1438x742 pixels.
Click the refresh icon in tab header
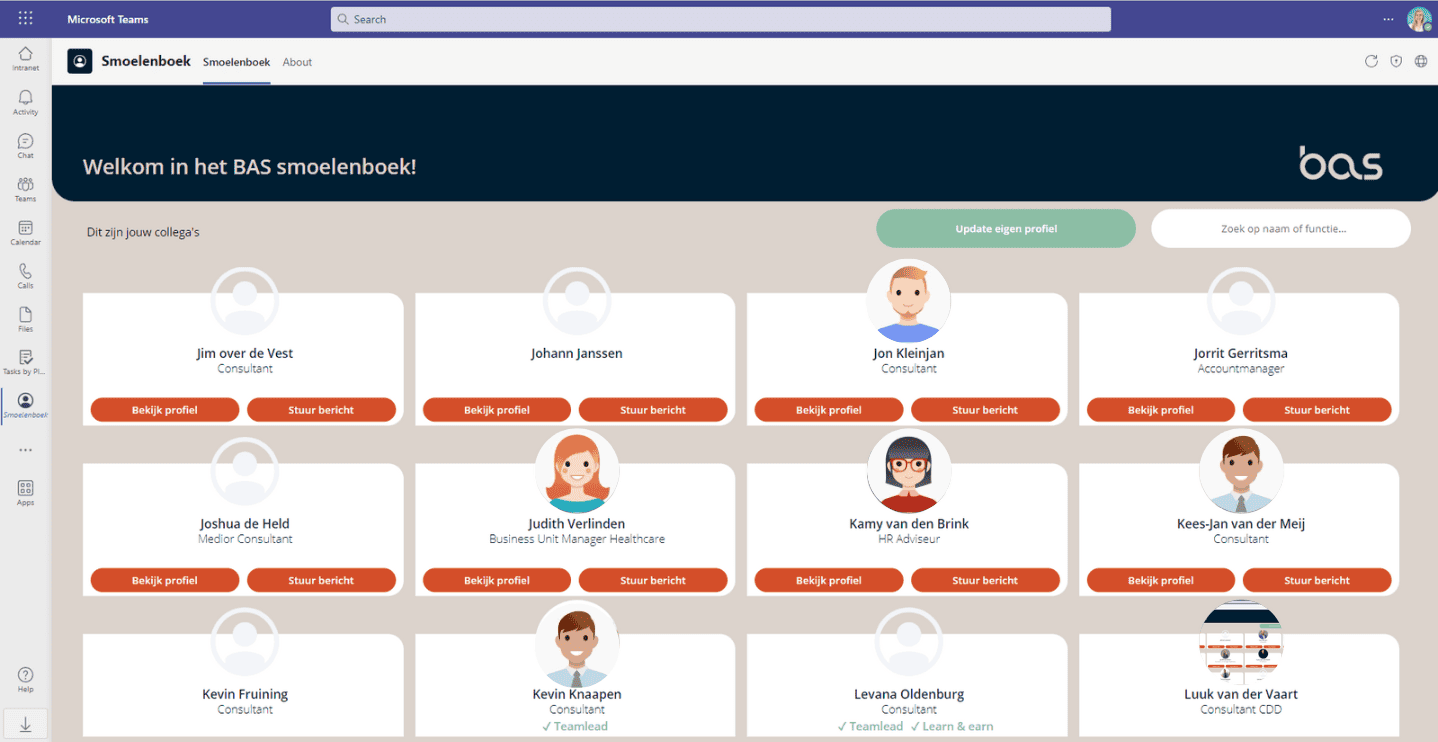[x=1371, y=62]
